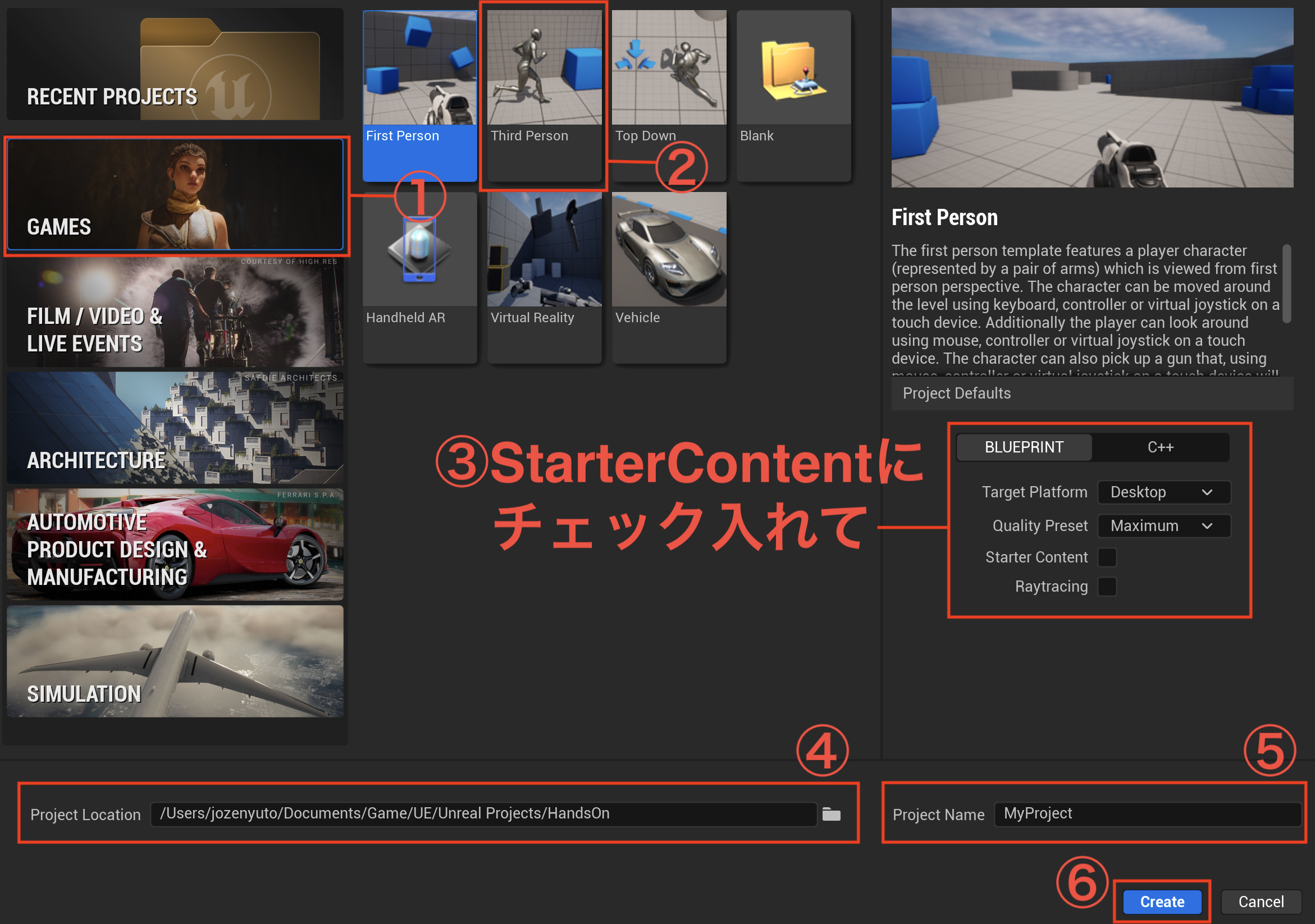Select the Simulation category
1315x924 pixels.
[175, 661]
